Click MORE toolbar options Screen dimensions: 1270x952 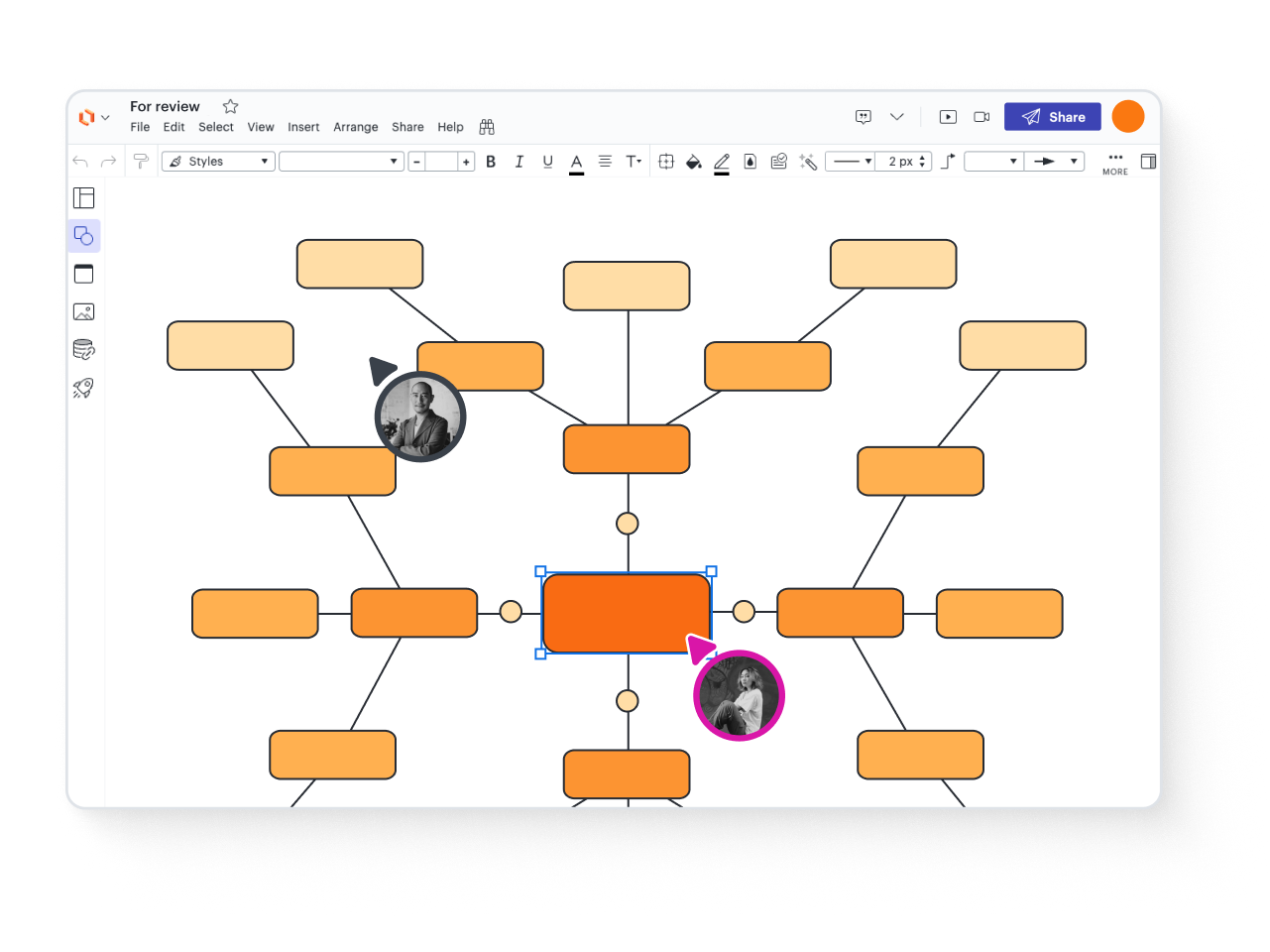pyautogui.click(x=1115, y=163)
